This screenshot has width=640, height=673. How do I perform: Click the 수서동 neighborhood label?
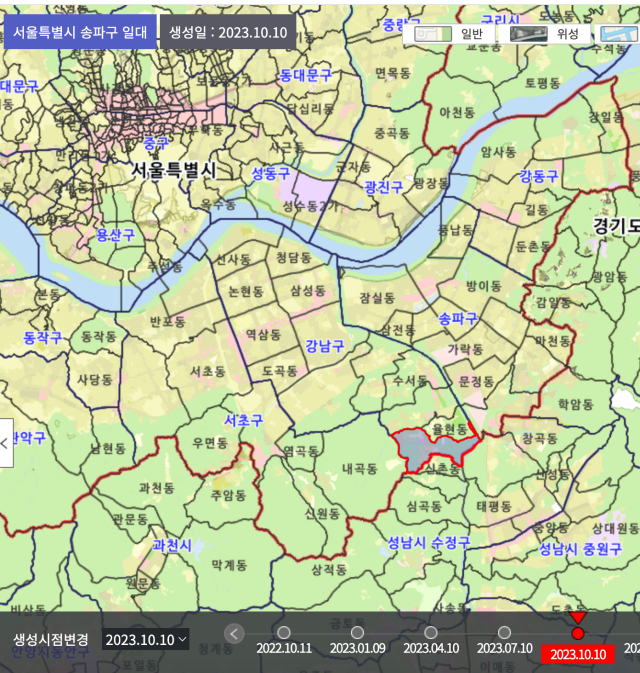point(410,380)
